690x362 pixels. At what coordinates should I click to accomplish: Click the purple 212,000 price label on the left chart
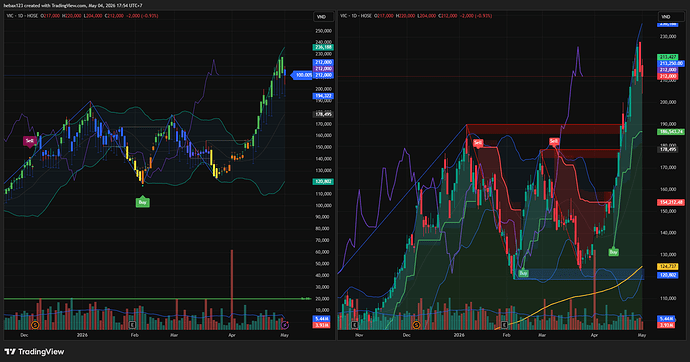tap(323, 69)
